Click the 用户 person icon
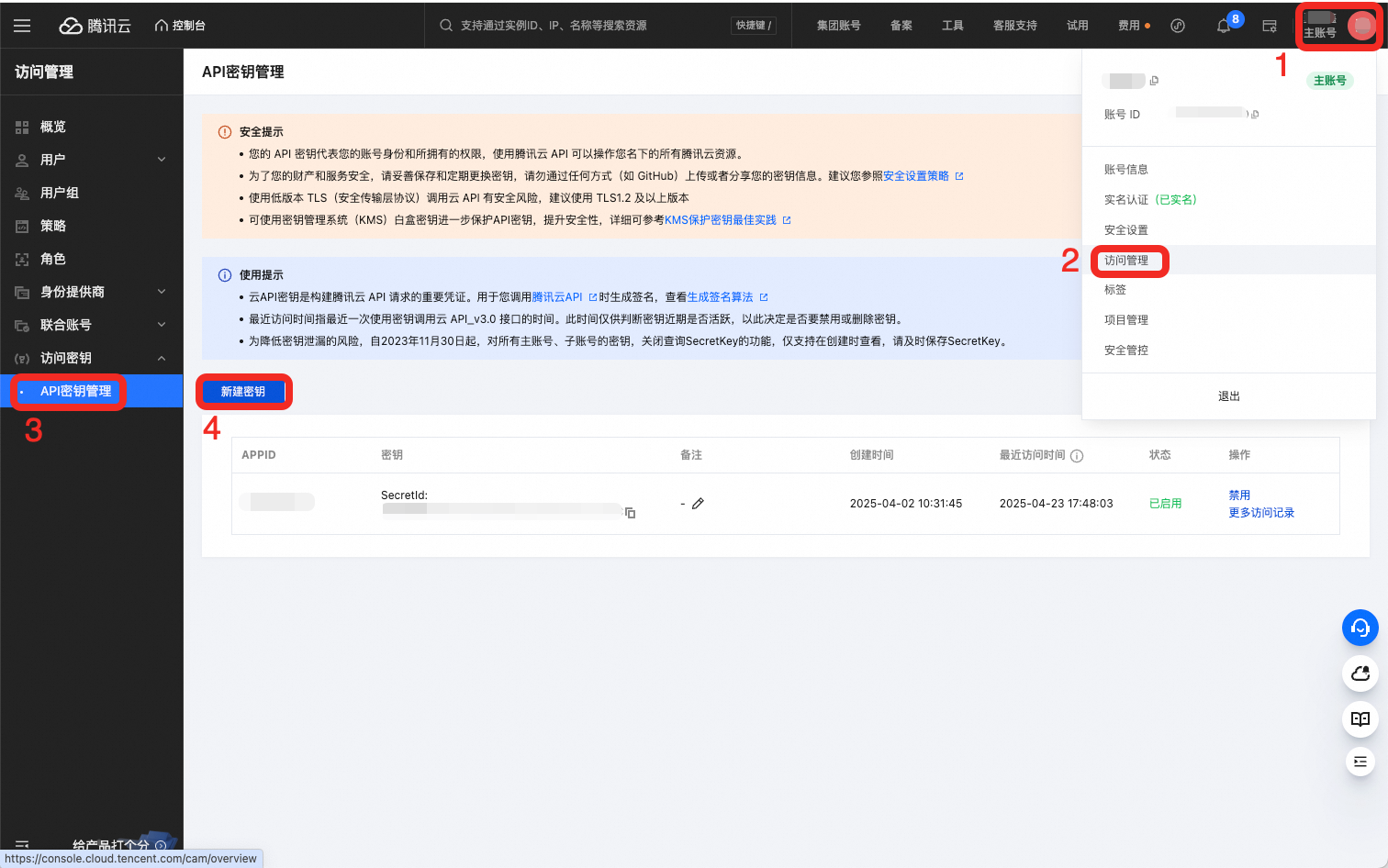Screen dimensions: 1388x868 point(22,160)
